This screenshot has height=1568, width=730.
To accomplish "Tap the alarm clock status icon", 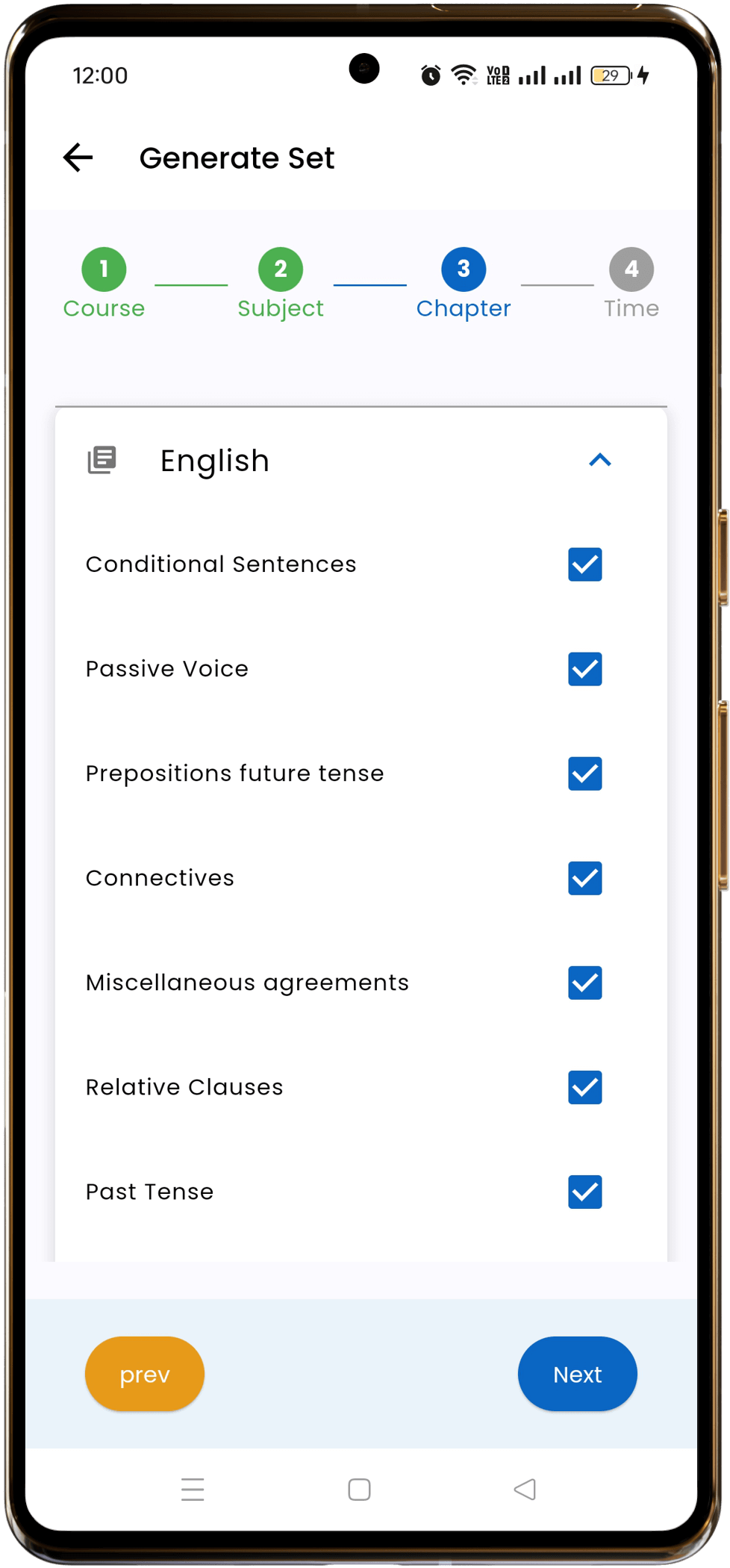I will (431, 75).
